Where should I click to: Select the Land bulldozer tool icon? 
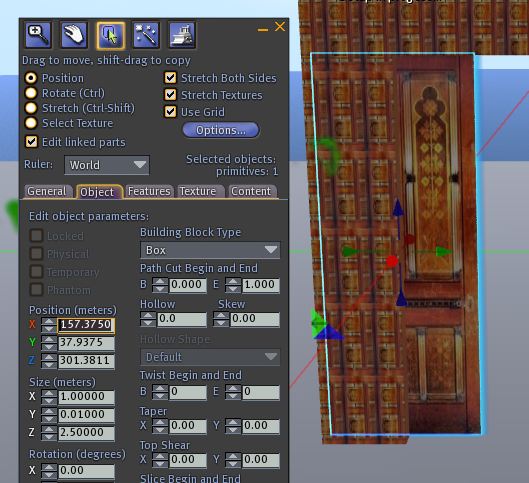pyautogui.click(x=182, y=35)
